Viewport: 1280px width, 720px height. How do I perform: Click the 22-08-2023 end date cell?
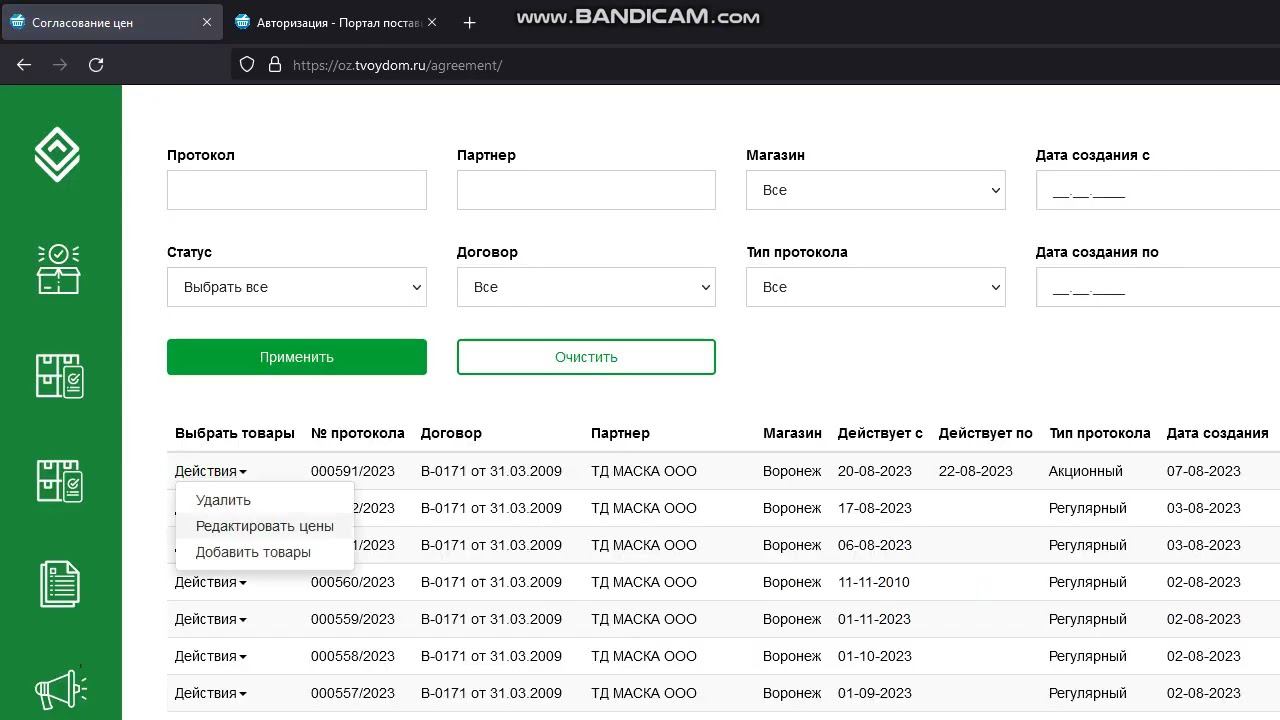pyautogui.click(x=976, y=471)
